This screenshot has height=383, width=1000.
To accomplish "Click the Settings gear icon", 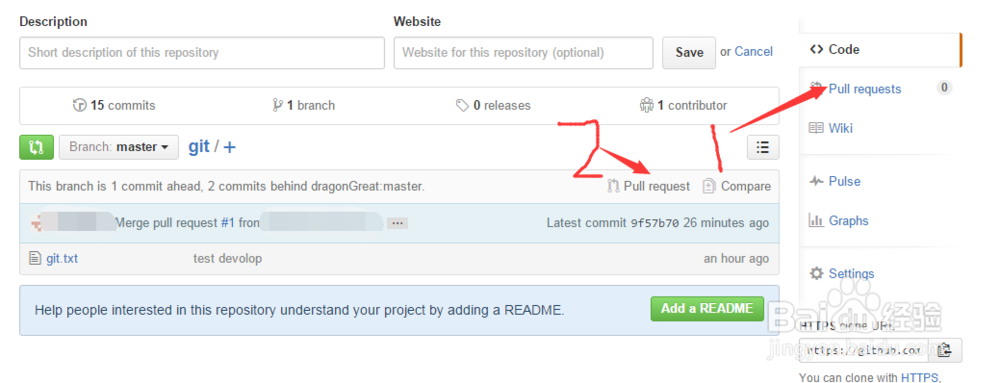I will coord(816,273).
